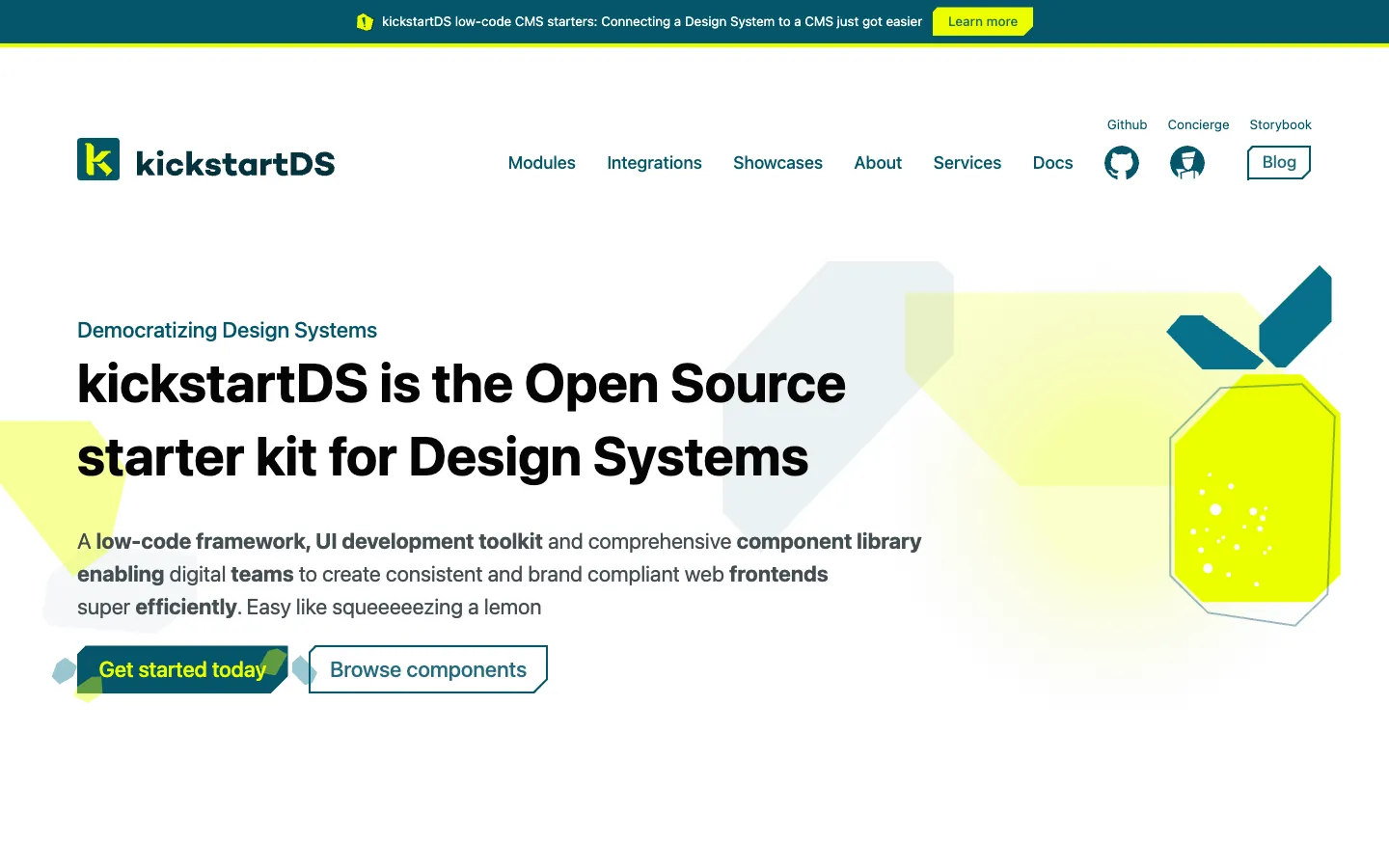Open the Github octocat icon link
Image resolution: width=1389 pixels, height=868 pixels.
pos(1122,163)
